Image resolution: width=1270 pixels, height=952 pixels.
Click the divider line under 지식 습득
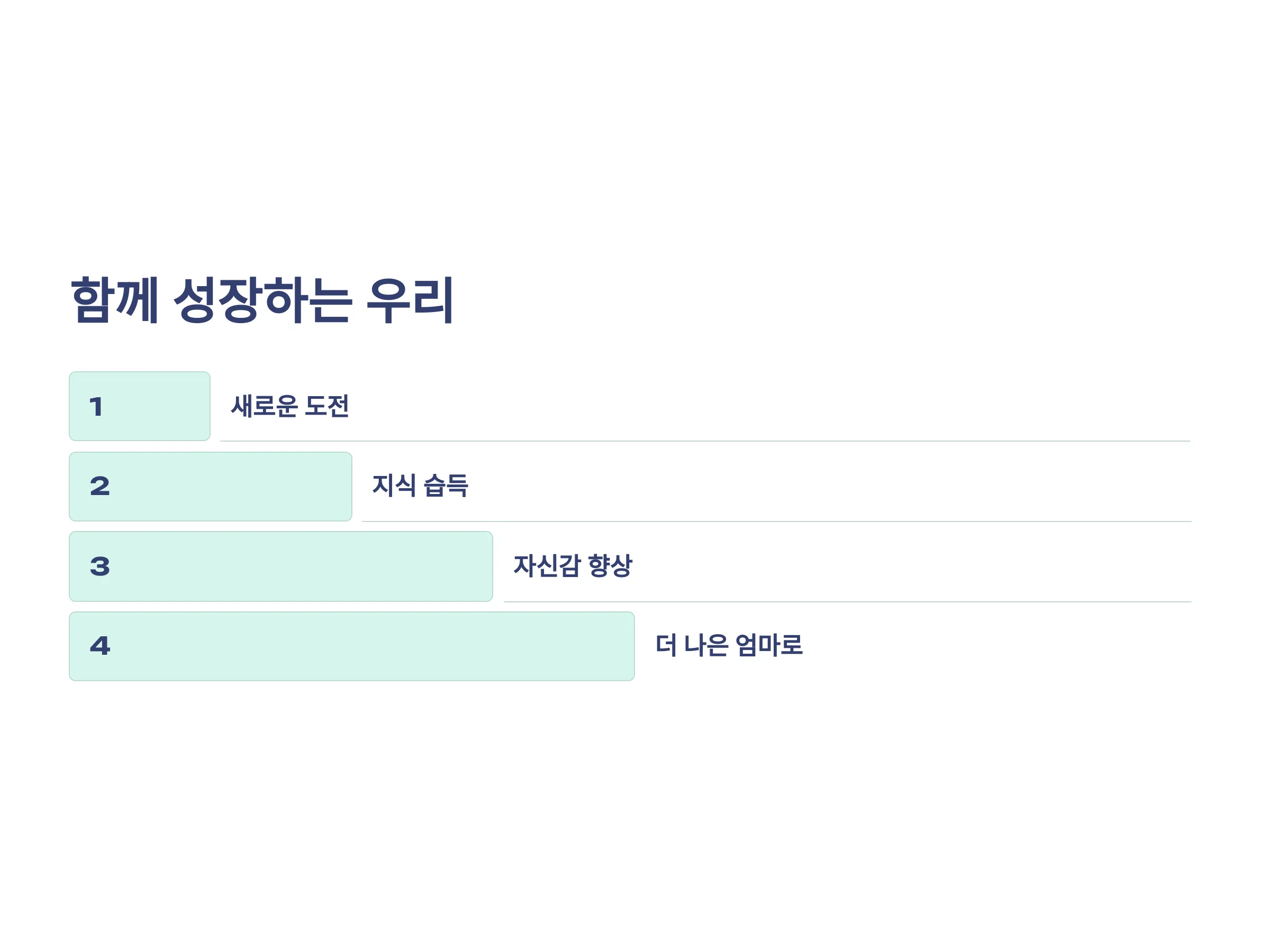coord(777,521)
